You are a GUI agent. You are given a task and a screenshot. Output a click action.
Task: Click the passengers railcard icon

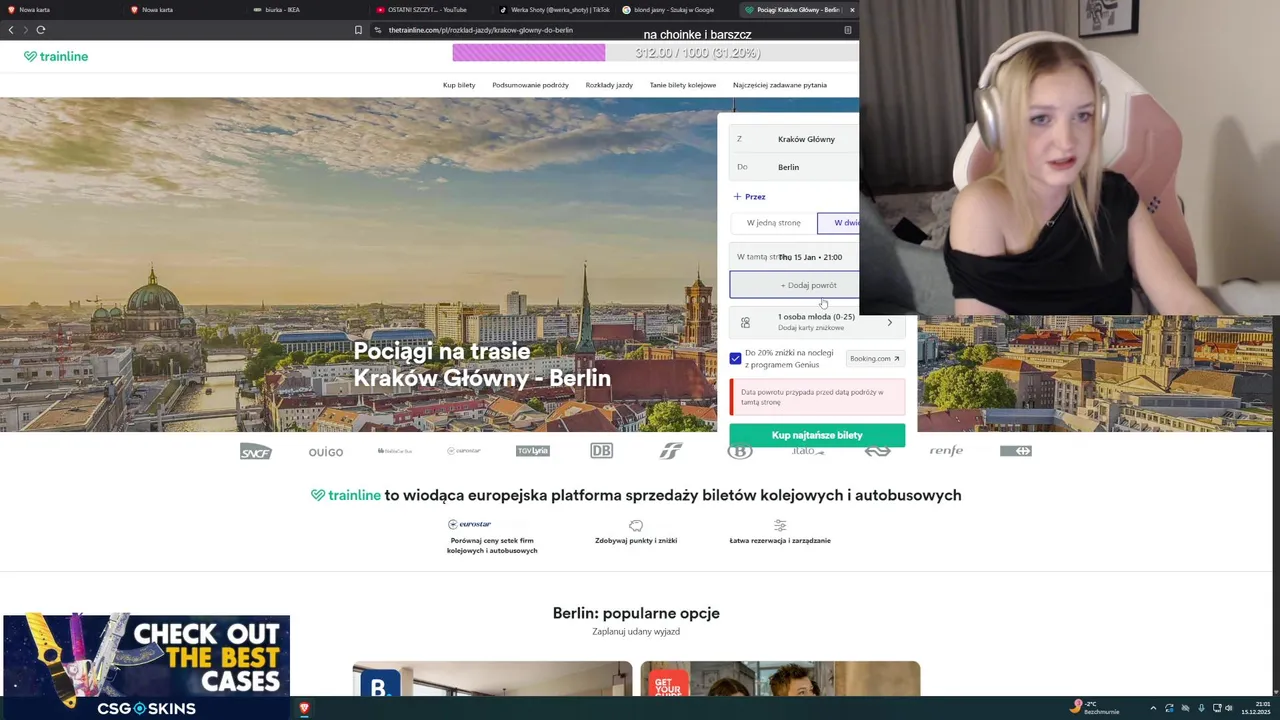[745, 323]
